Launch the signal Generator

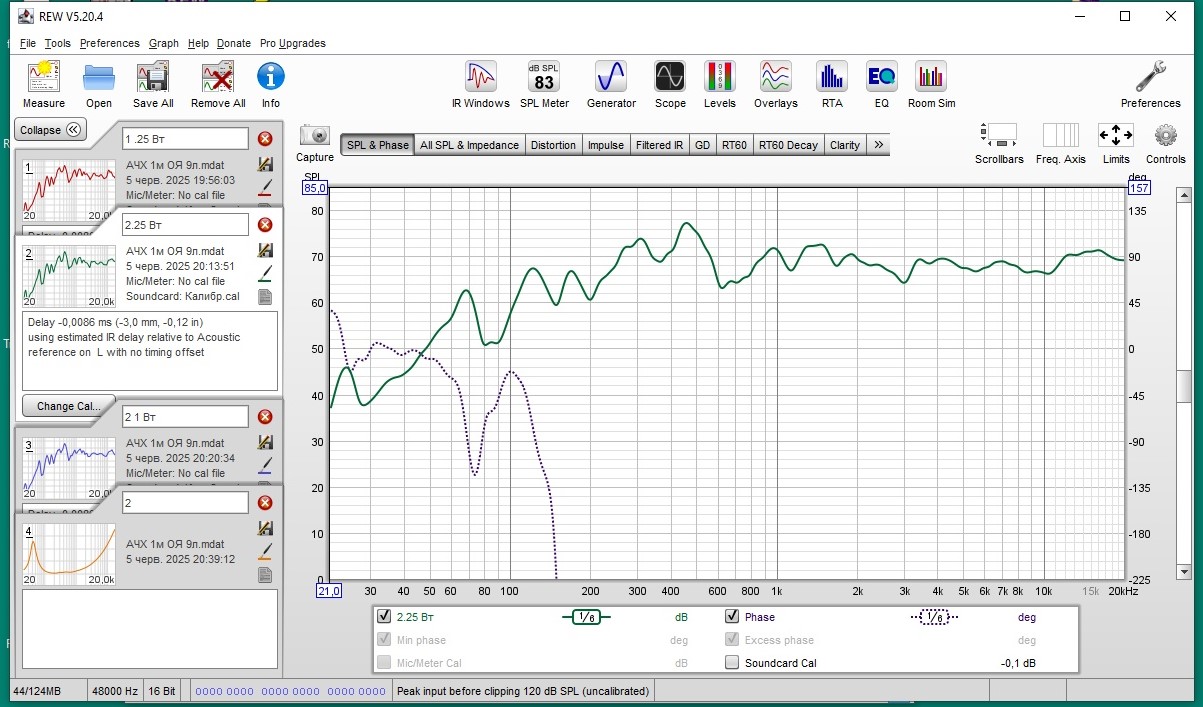611,77
